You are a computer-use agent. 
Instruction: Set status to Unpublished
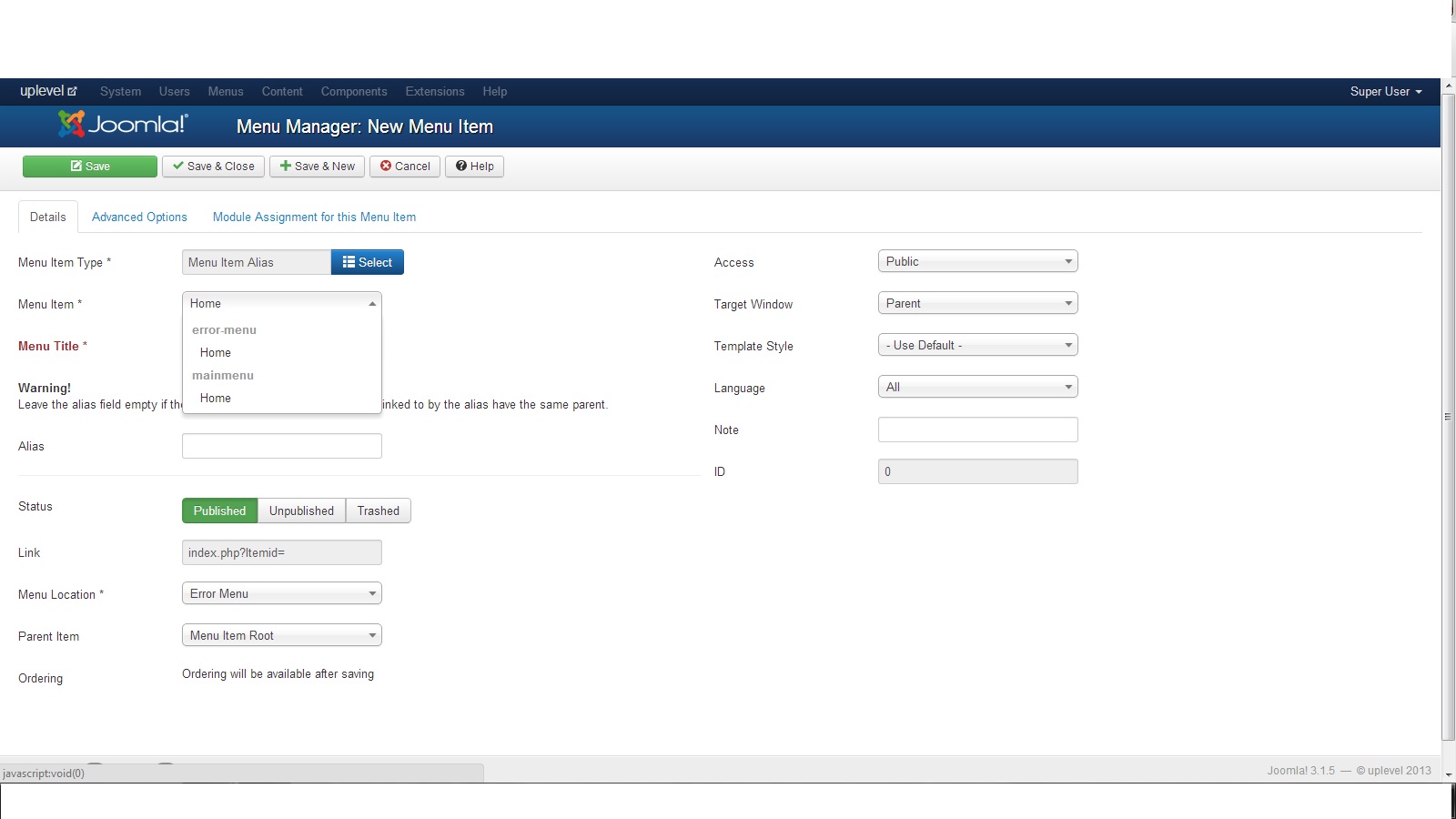point(301,511)
